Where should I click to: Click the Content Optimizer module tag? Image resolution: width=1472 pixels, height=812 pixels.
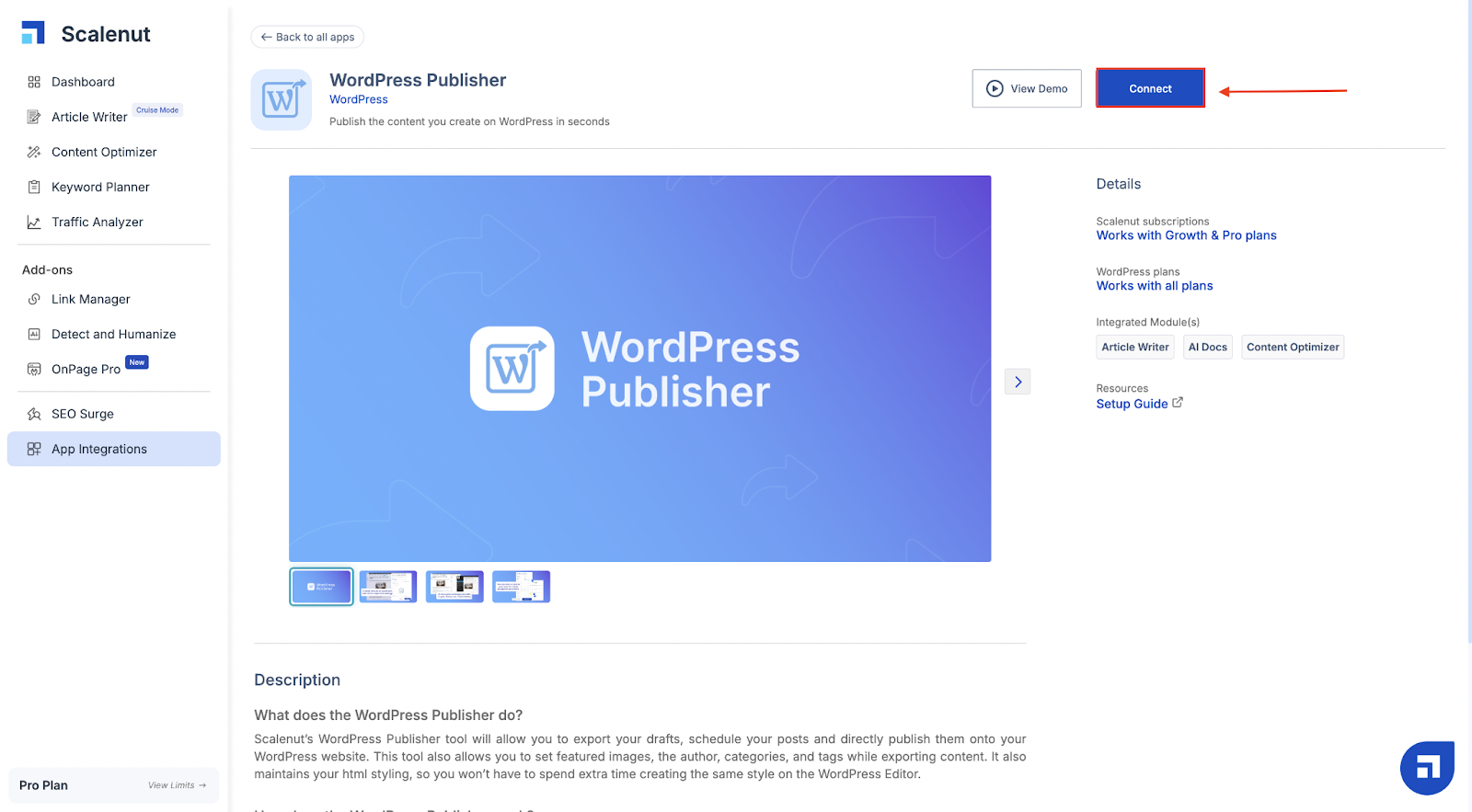[x=1293, y=347]
